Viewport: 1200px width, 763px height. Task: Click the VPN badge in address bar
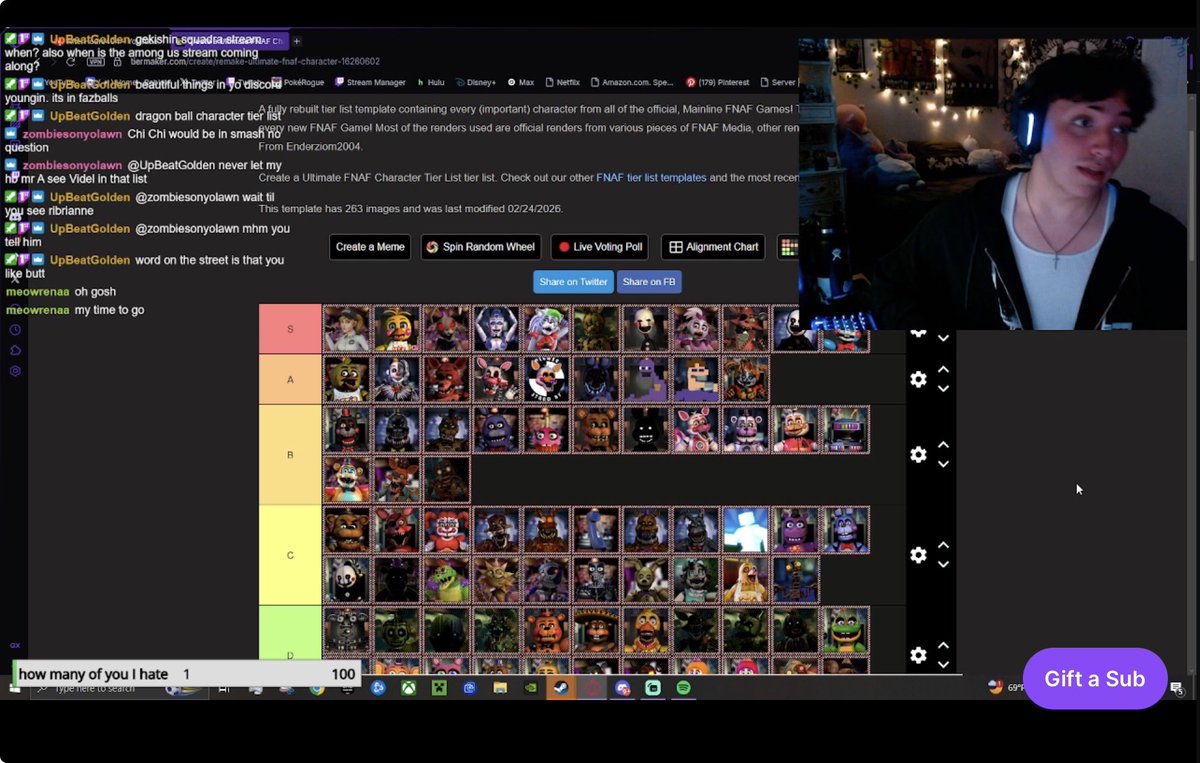(98, 61)
